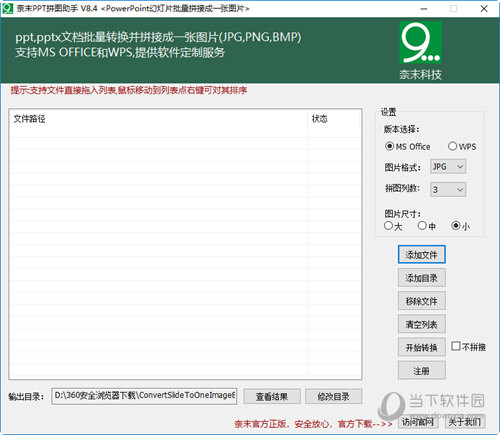Click the 奈末科技 green logo
This screenshot has height=435, width=500.
coord(421,43)
